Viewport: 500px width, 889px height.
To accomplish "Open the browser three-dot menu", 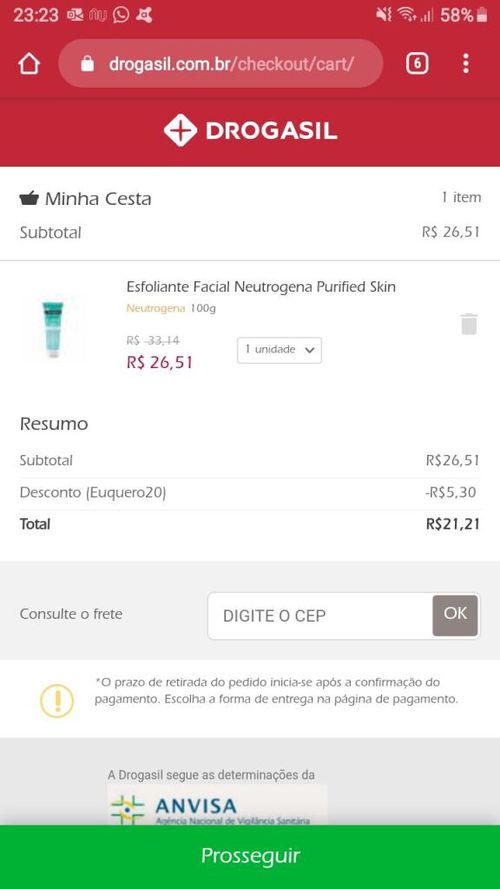I will click(x=465, y=64).
